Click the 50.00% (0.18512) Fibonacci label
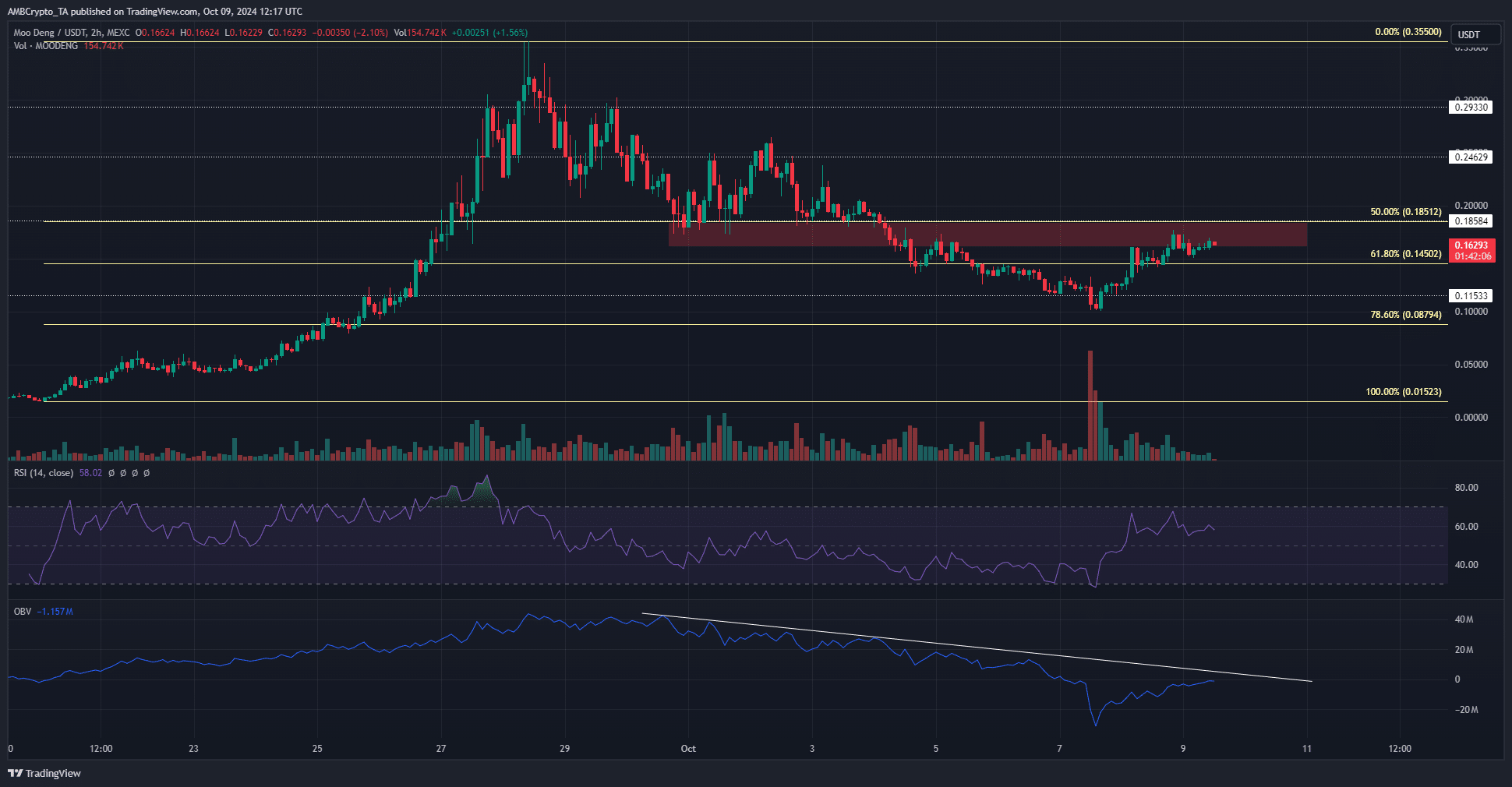 coord(1406,212)
